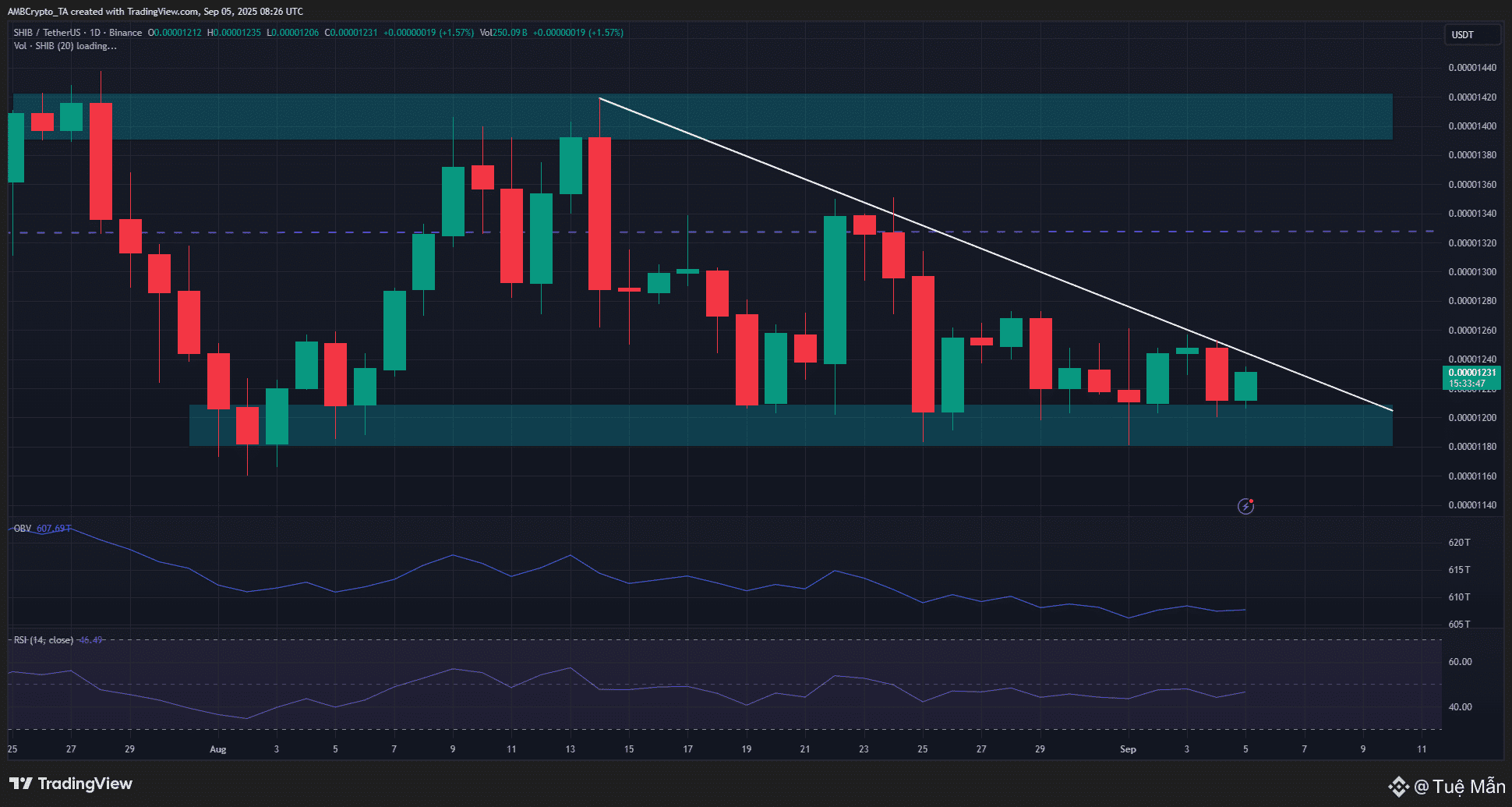
Task: Click price axis label 0.00001140
Action: (x=1472, y=505)
